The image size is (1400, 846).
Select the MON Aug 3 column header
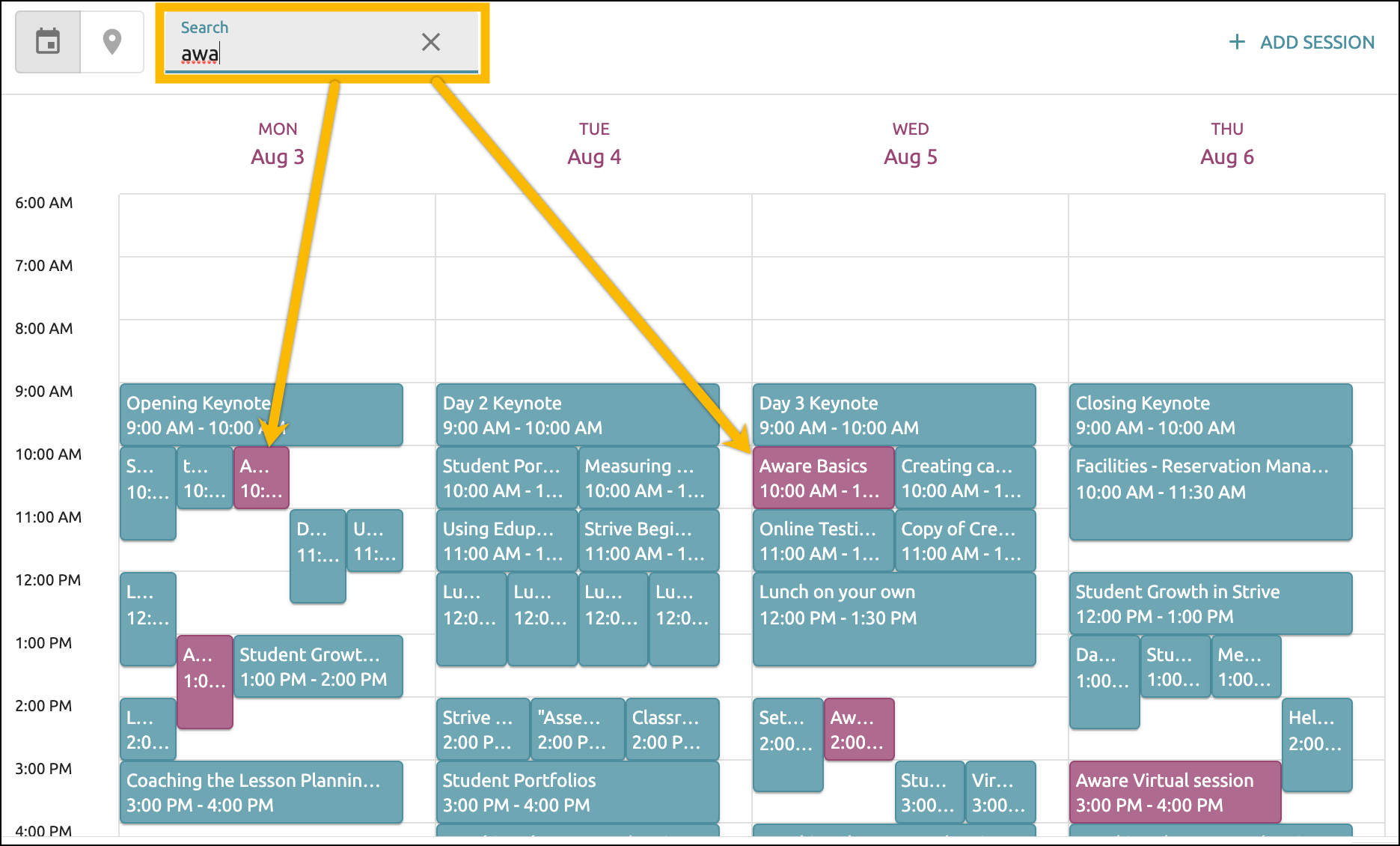point(278,143)
